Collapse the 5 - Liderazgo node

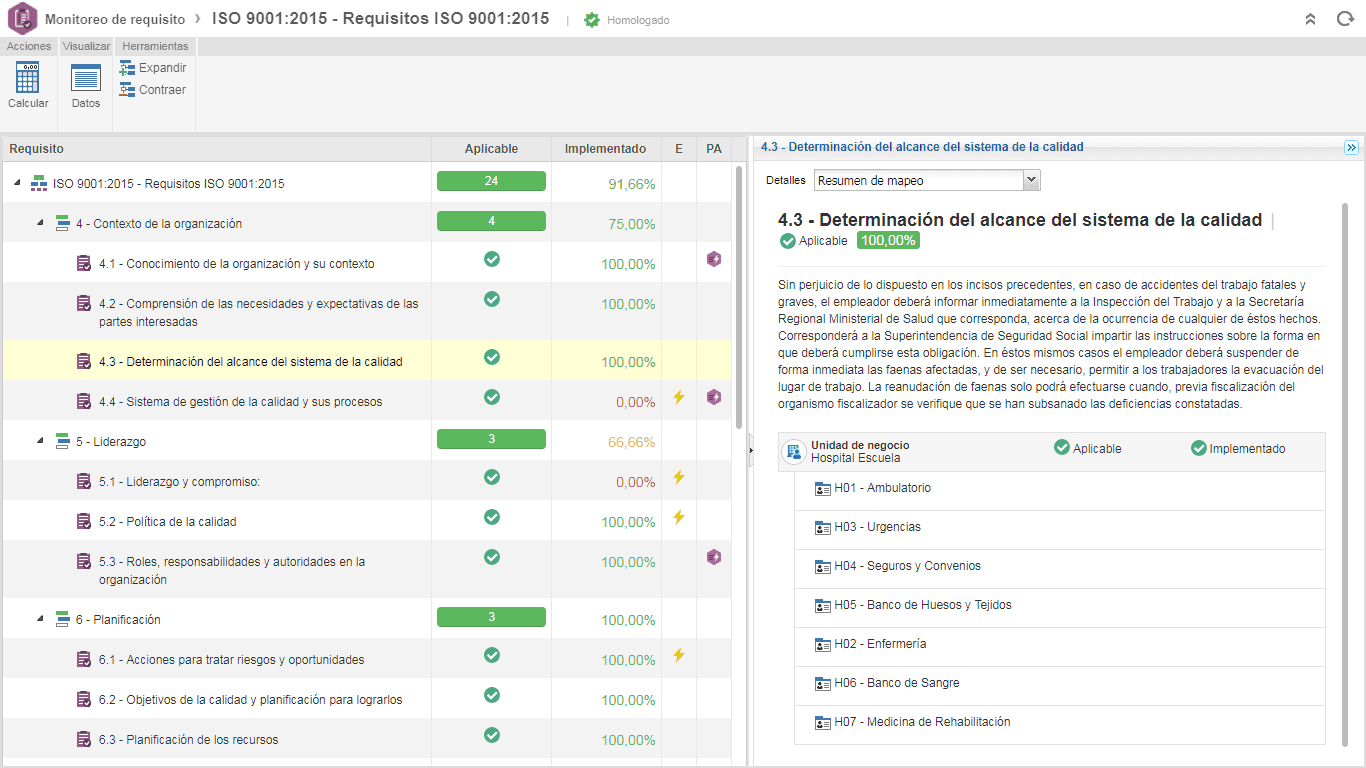pyautogui.click(x=41, y=441)
